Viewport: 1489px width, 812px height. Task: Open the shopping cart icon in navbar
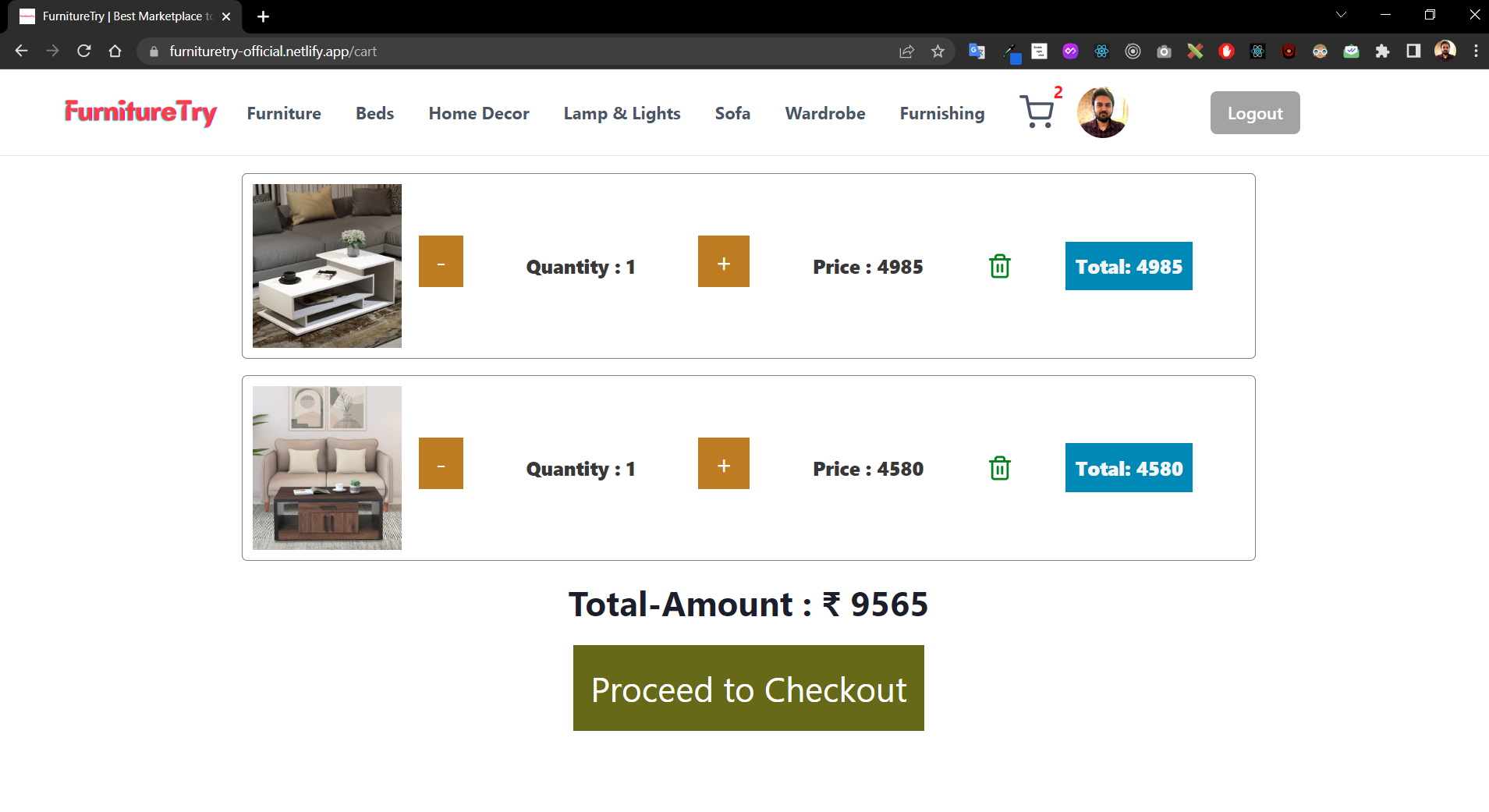[x=1037, y=112]
